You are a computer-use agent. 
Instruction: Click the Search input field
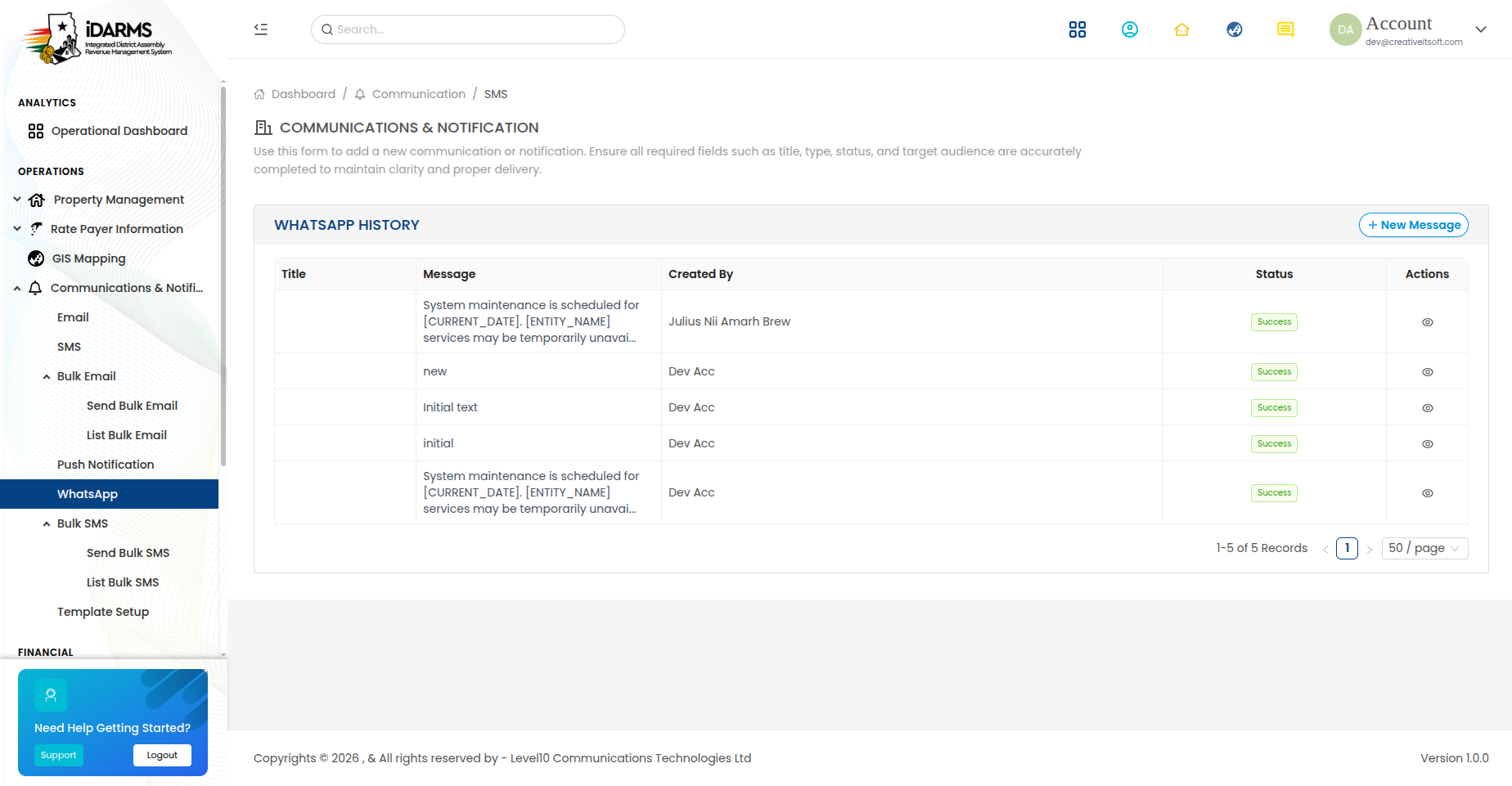coord(468,29)
